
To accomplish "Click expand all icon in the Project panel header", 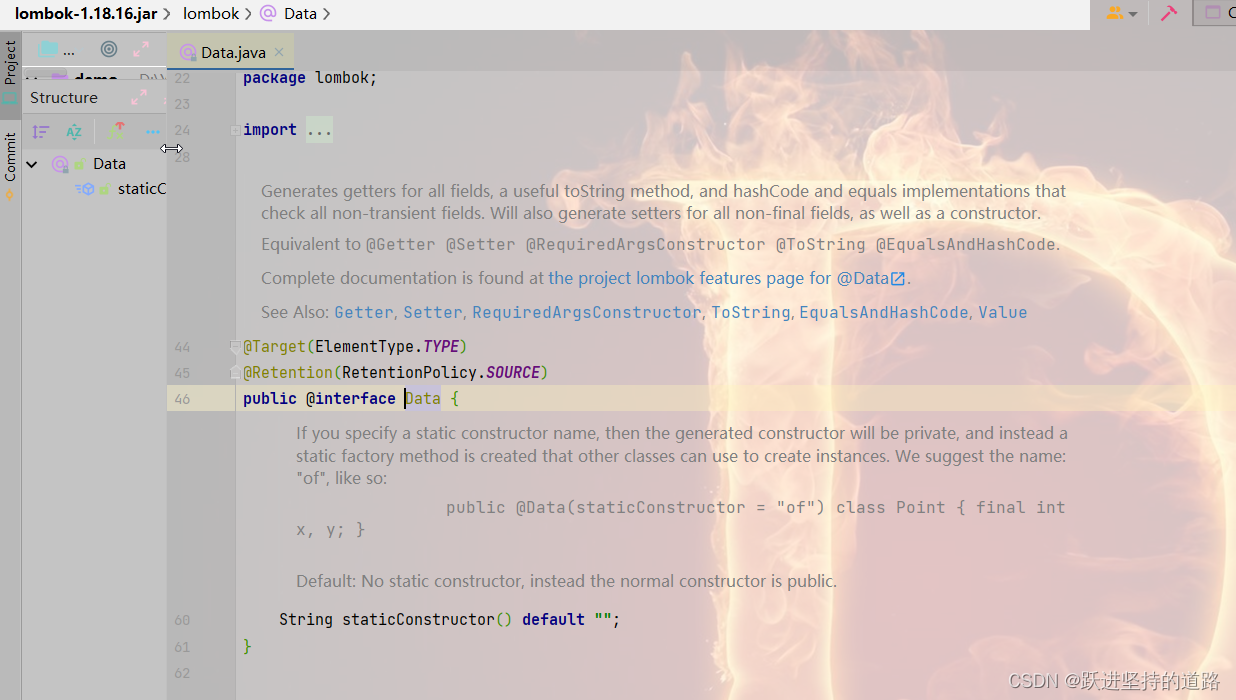I will pos(140,49).
